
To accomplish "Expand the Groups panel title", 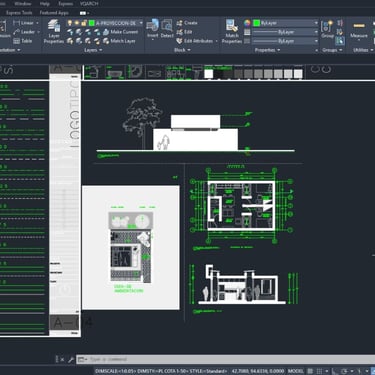I will click(x=332, y=50).
